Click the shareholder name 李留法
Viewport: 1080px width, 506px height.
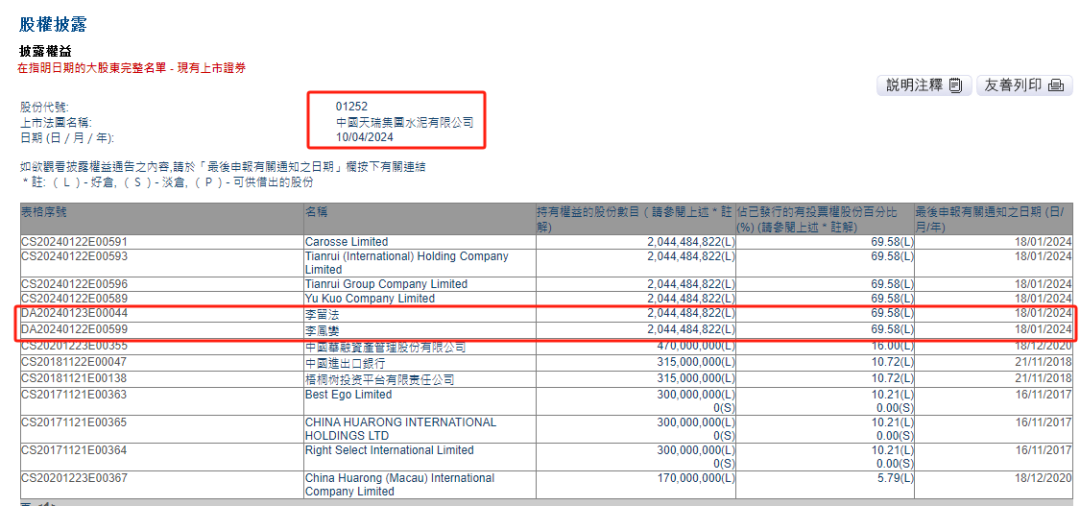pyautogui.click(x=322, y=314)
